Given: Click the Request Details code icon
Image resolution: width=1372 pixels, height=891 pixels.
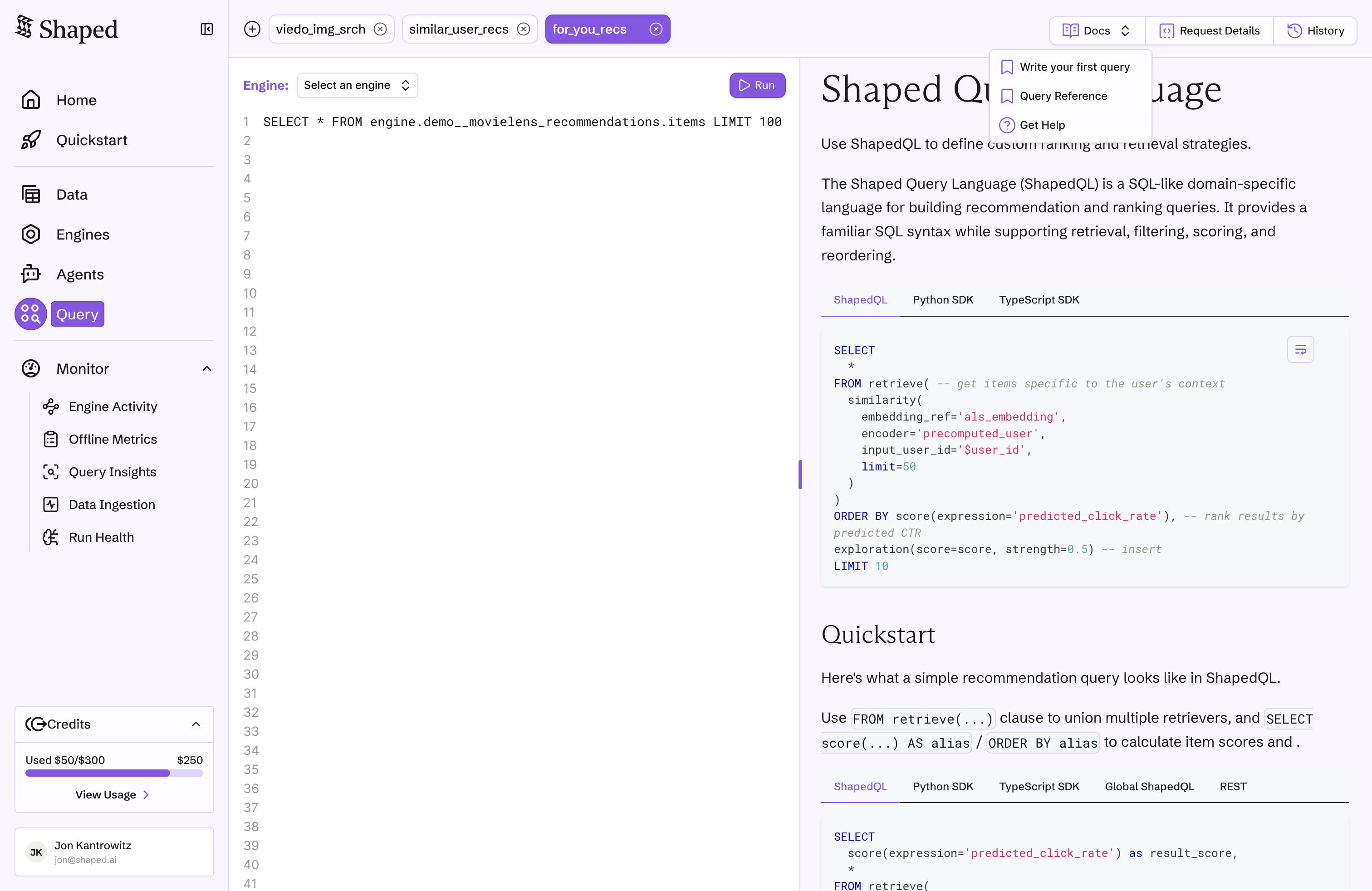Looking at the screenshot, I should click(x=1166, y=30).
